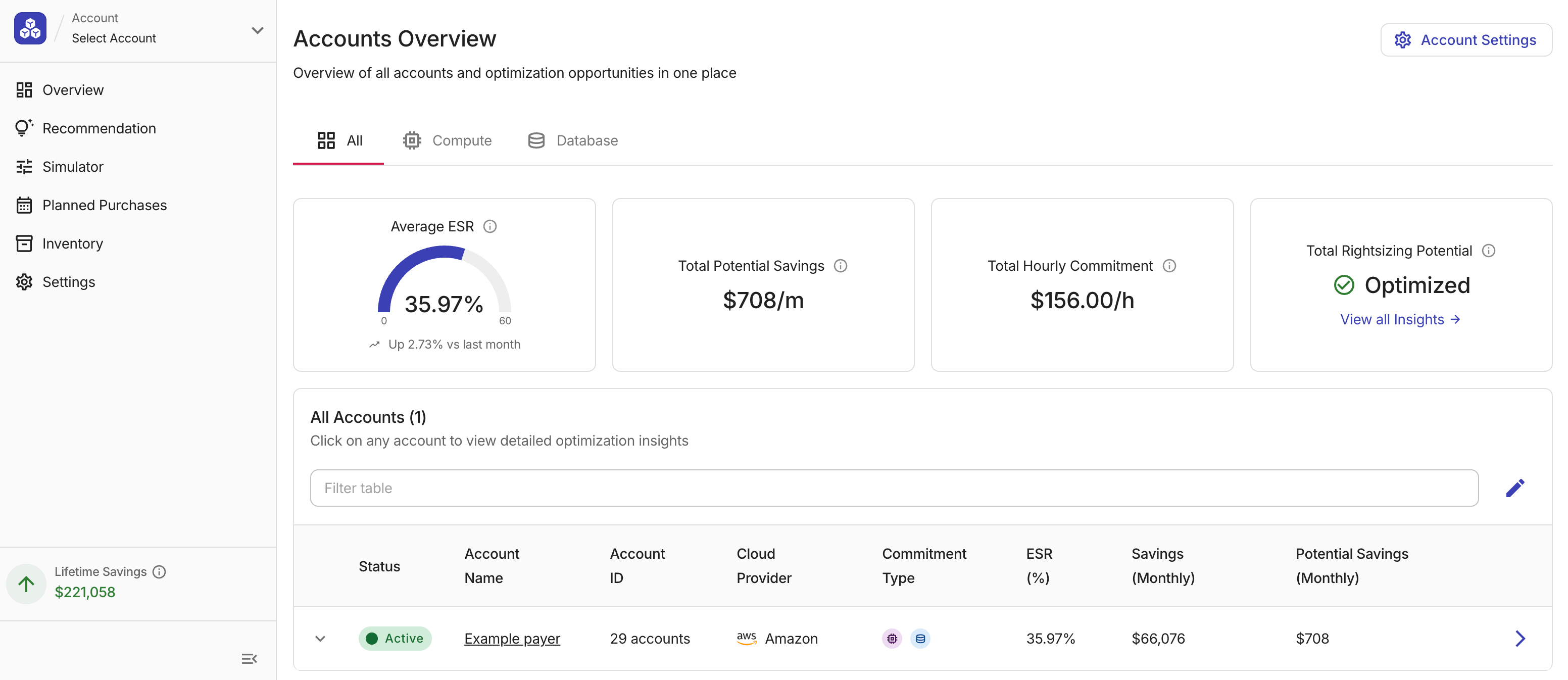Viewport: 1568px width, 680px height.
Task: Click the Lifetime Savings info icon
Action: pos(159,572)
